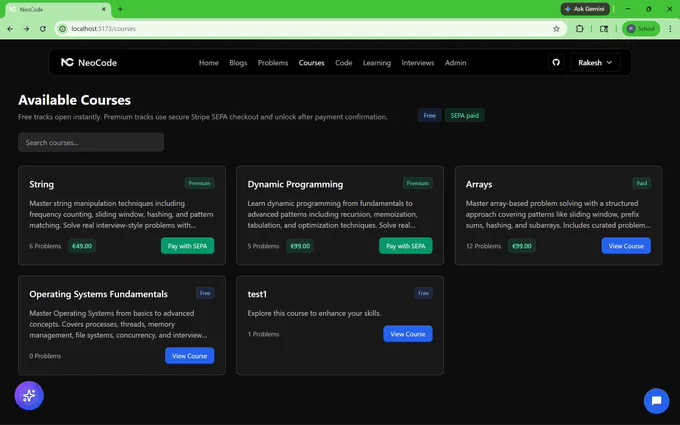680x425 pixels.
Task: Open a new browser tab with plus
Action: click(x=120, y=9)
